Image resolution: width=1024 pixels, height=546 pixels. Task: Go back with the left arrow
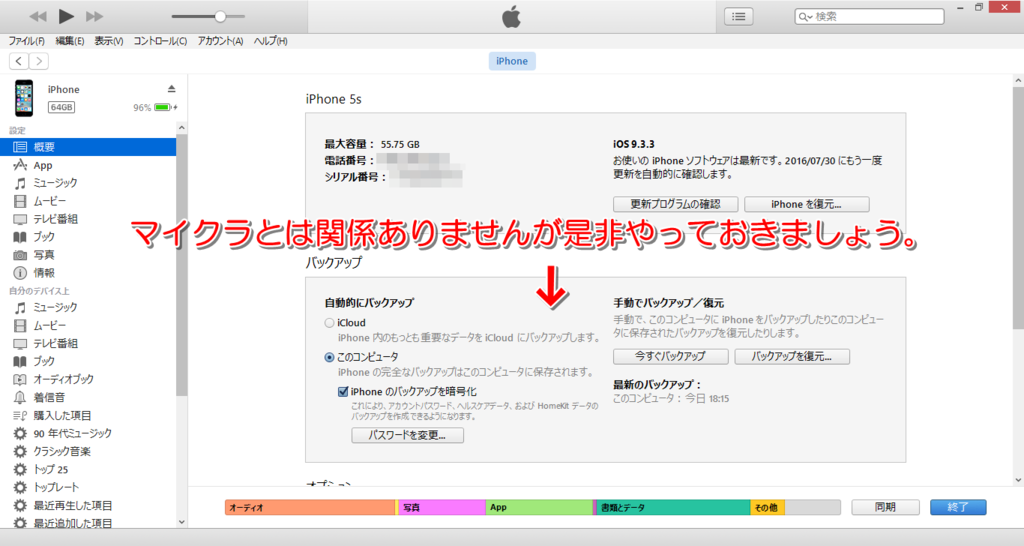click(18, 61)
